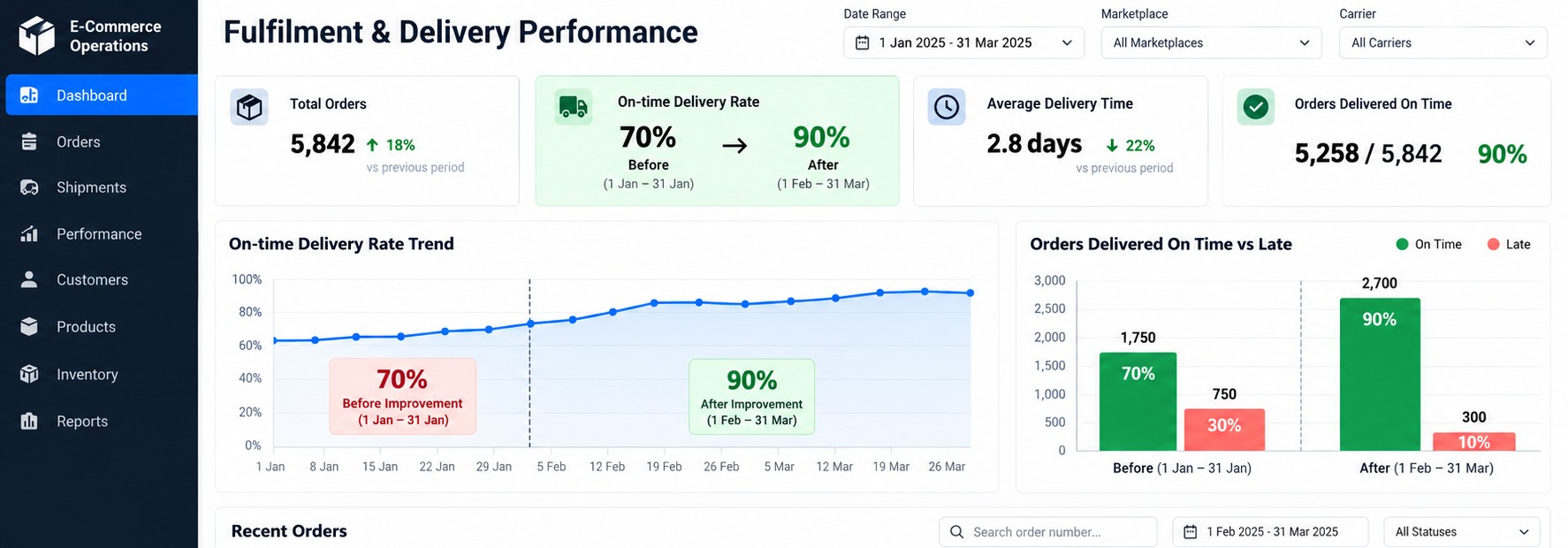Click the last trend line data point
This screenshot has width=1568, height=548.
click(970, 293)
